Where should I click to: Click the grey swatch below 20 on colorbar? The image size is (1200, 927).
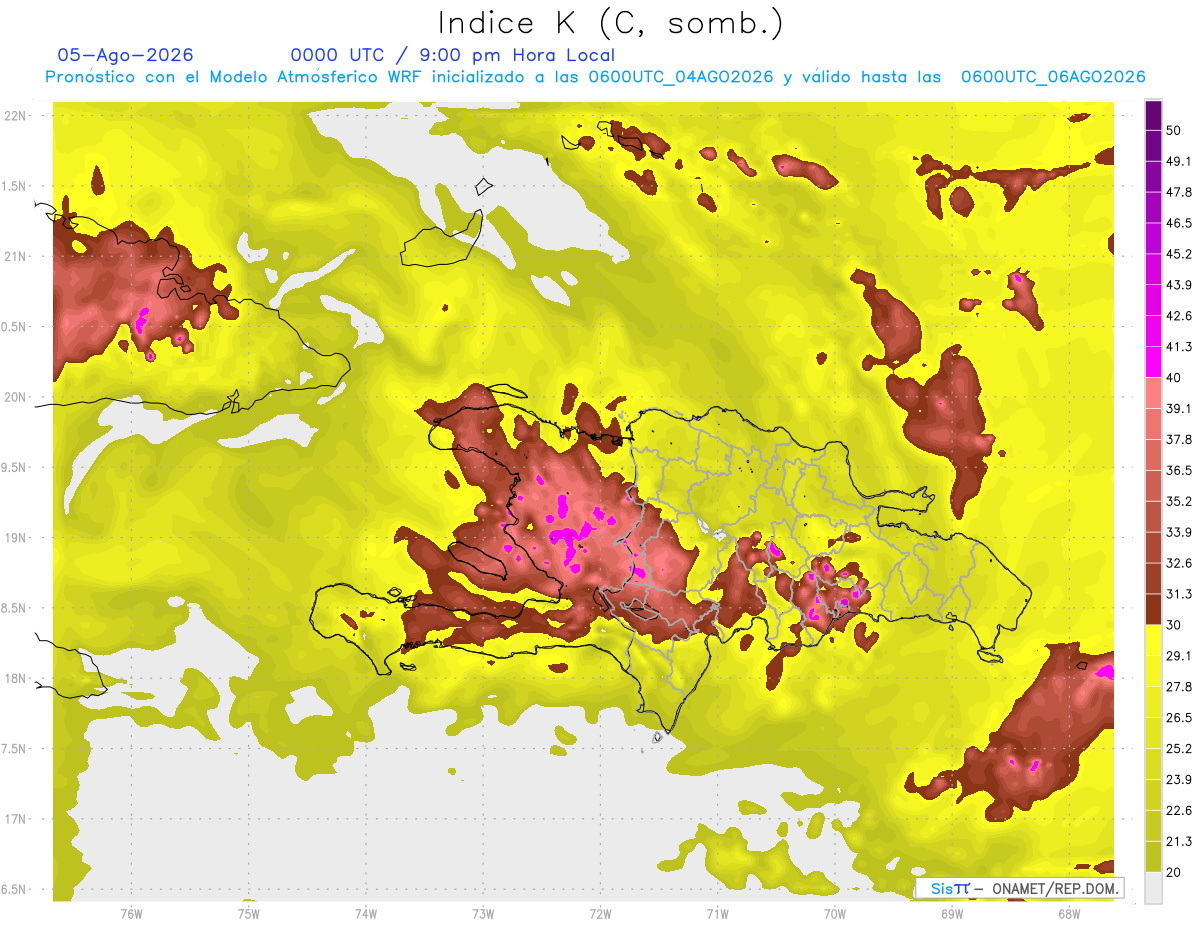click(1153, 887)
